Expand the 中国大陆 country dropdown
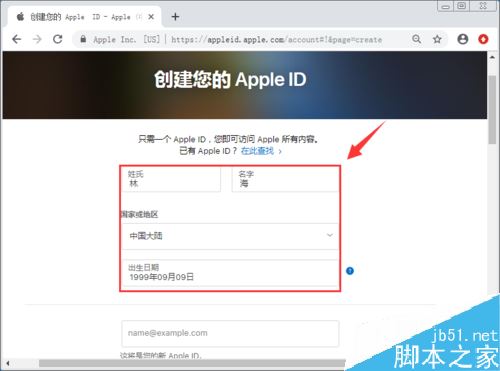The height and width of the screenshot is (371, 500). pos(230,236)
